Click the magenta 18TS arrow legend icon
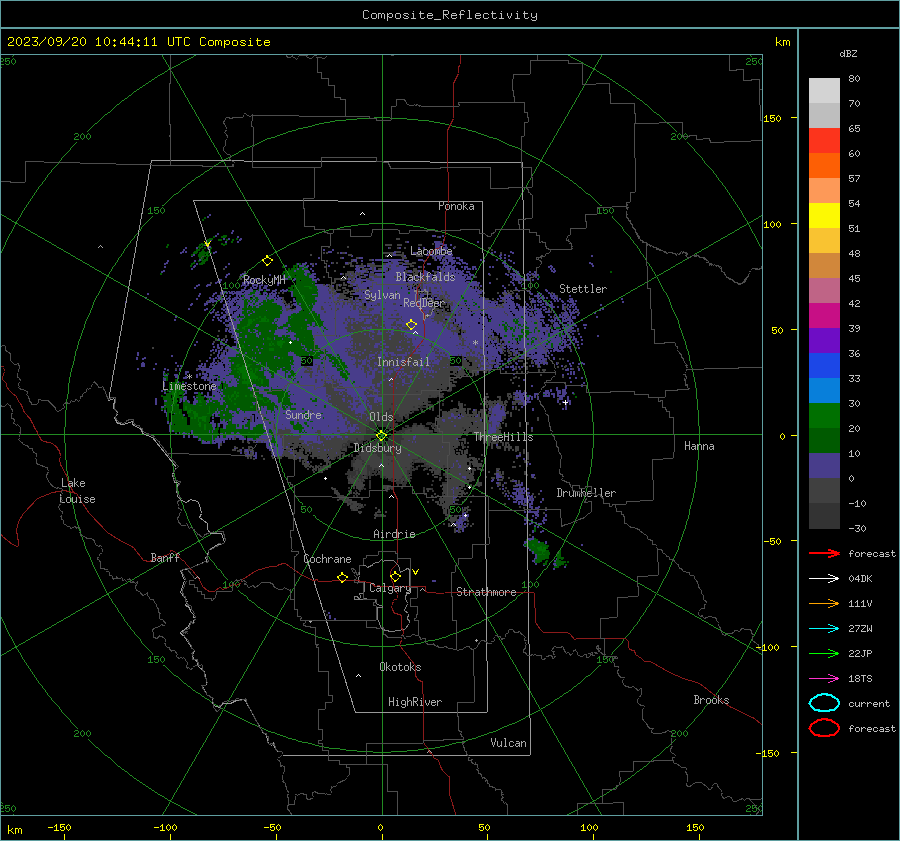The image size is (900, 841). 824,679
